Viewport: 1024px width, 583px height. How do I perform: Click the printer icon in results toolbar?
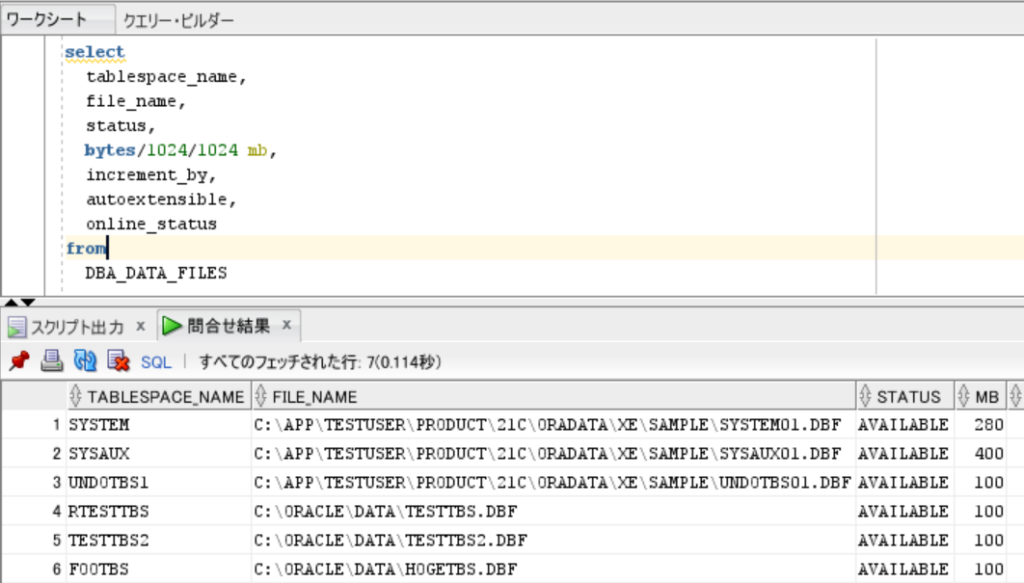tap(52, 361)
